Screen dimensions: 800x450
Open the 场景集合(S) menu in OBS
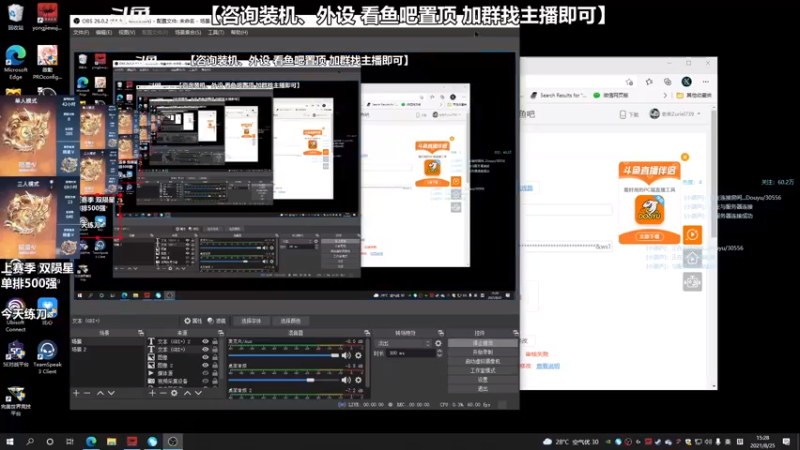click(188, 32)
